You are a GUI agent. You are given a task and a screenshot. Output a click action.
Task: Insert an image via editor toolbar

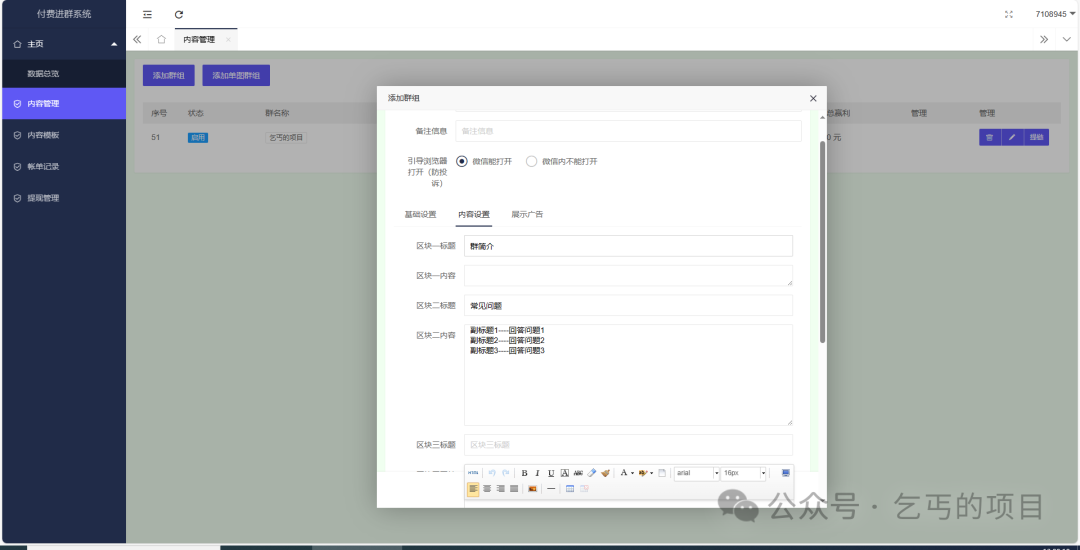click(532, 489)
